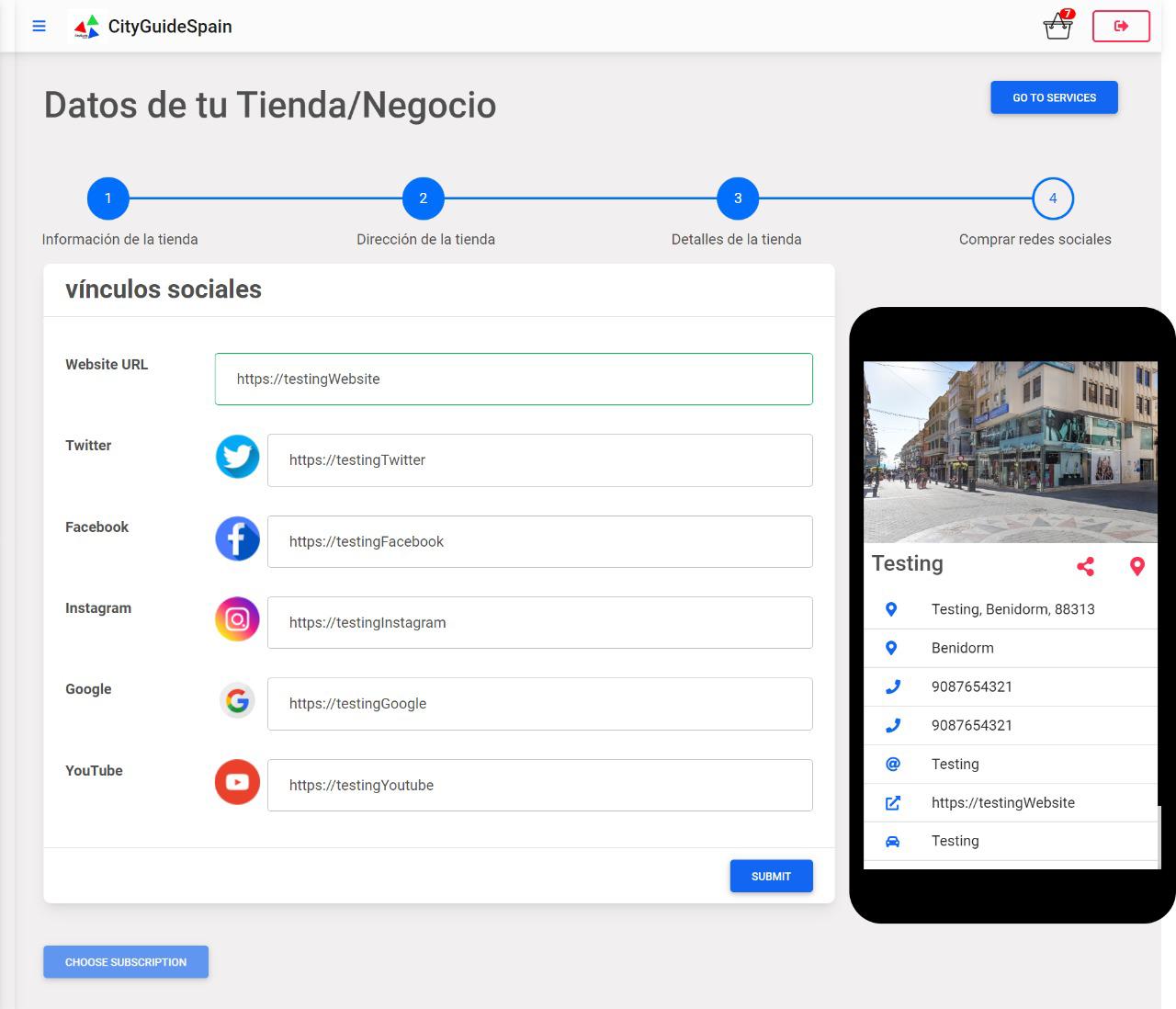Click the red logout button

coord(1121,26)
